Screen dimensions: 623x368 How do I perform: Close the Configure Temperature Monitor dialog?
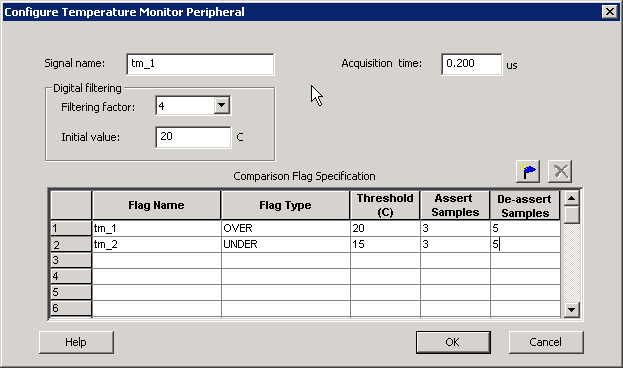[x=609, y=12]
